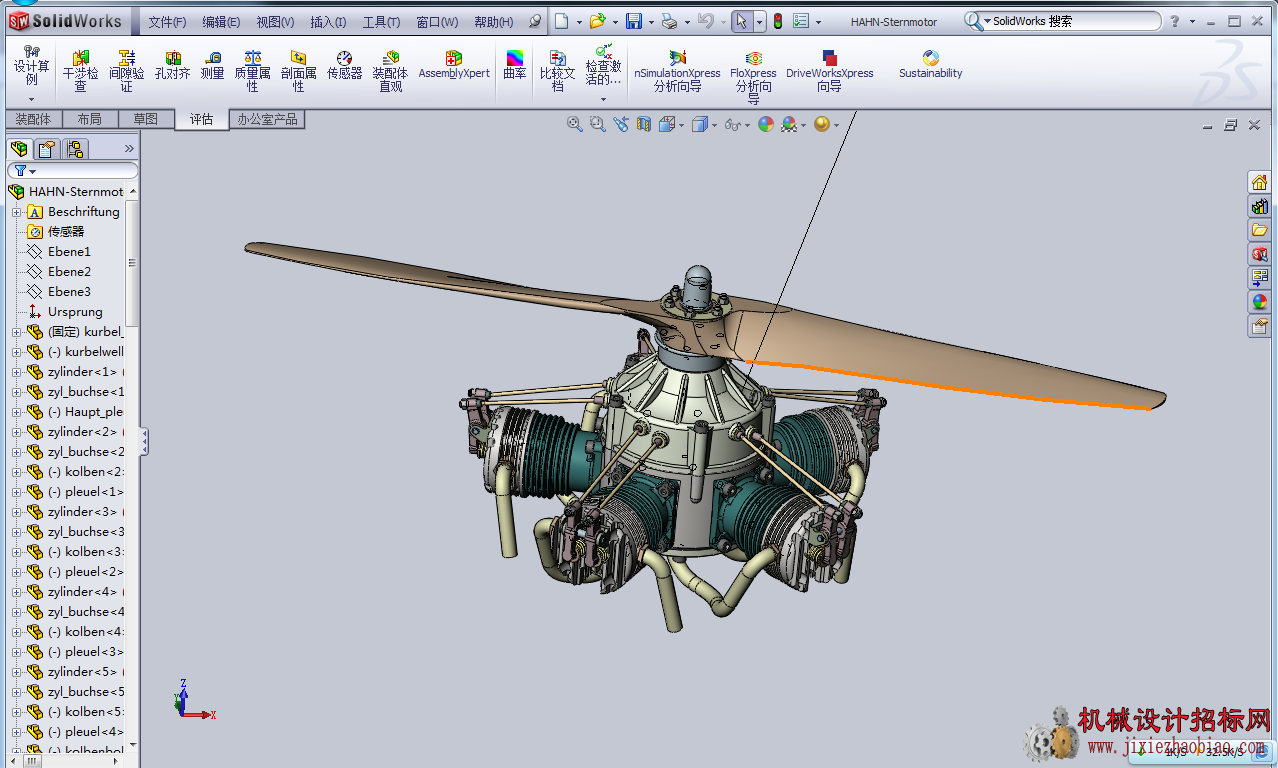This screenshot has height=768, width=1278.
Task: Switch to the PropertyManager tab icon
Action: tap(46, 149)
